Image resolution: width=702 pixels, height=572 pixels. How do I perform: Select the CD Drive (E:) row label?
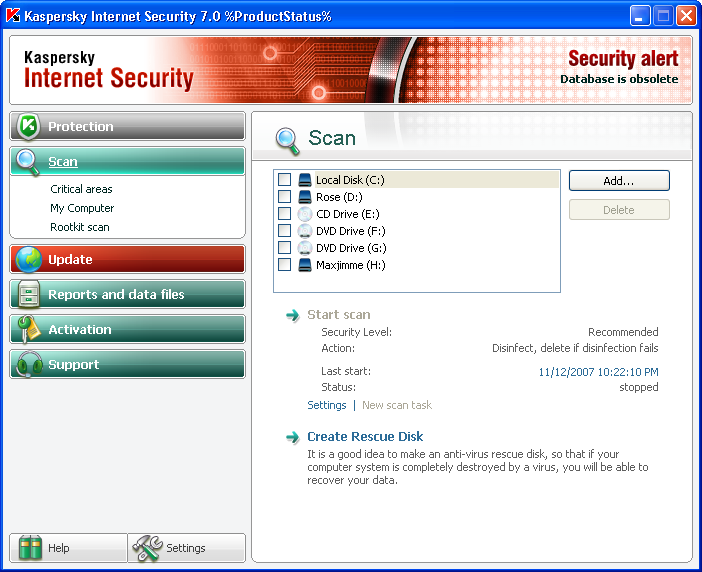click(x=347, y=214)
